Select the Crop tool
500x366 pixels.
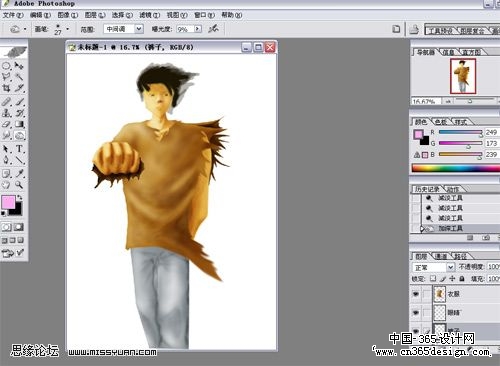[x=6, y=88]
